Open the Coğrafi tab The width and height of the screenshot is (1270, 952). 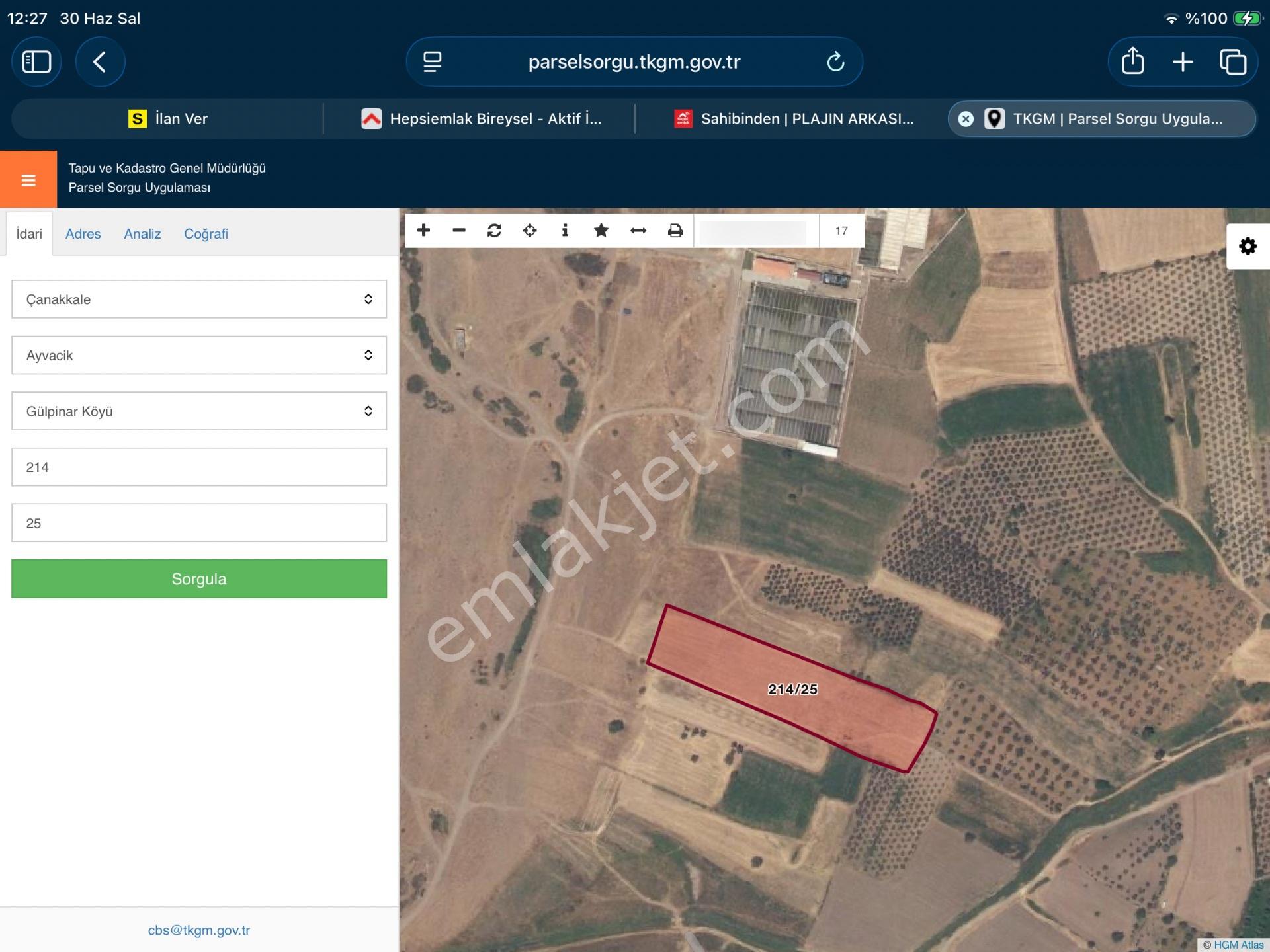(206, 233)
